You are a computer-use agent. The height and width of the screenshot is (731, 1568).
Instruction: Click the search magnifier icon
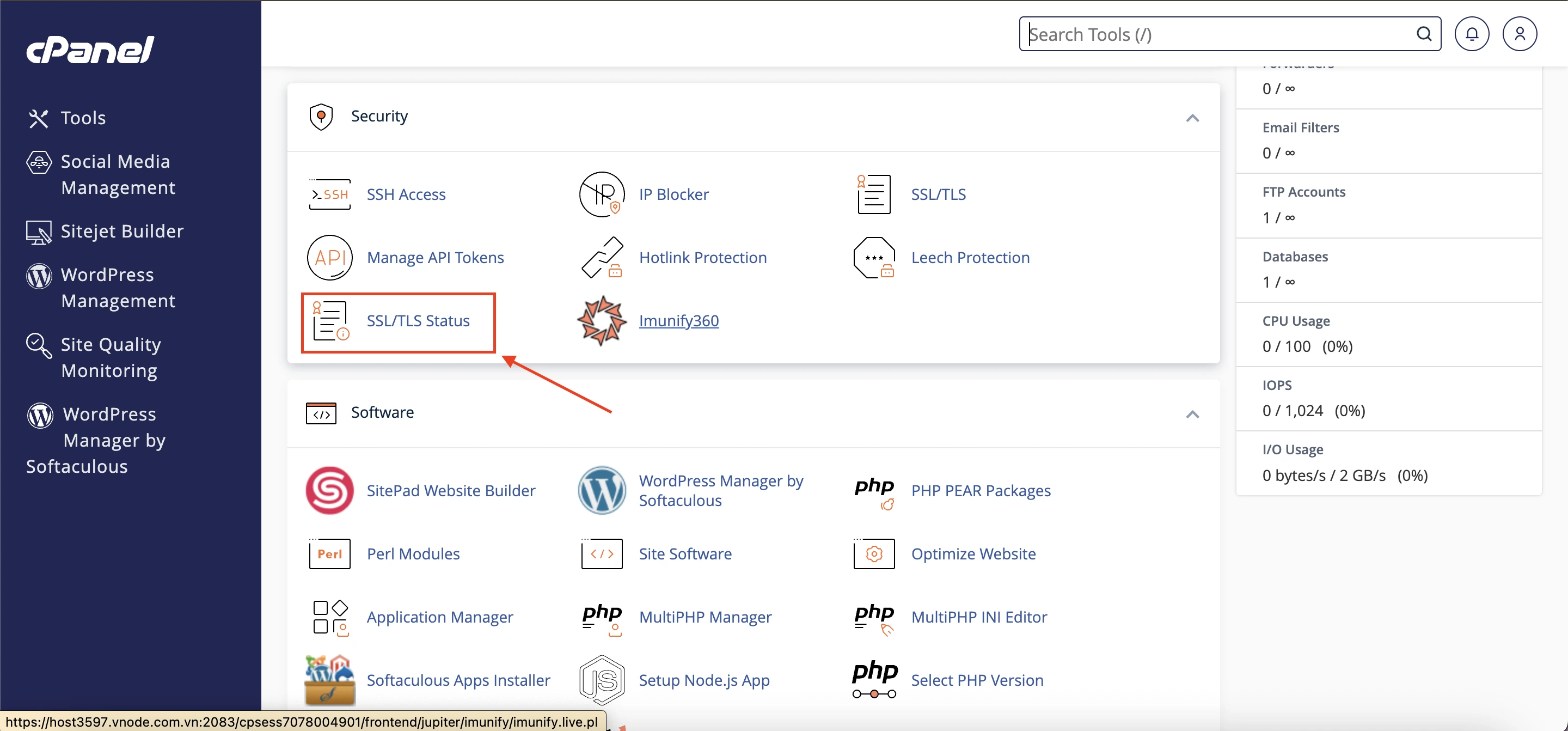1424,34
